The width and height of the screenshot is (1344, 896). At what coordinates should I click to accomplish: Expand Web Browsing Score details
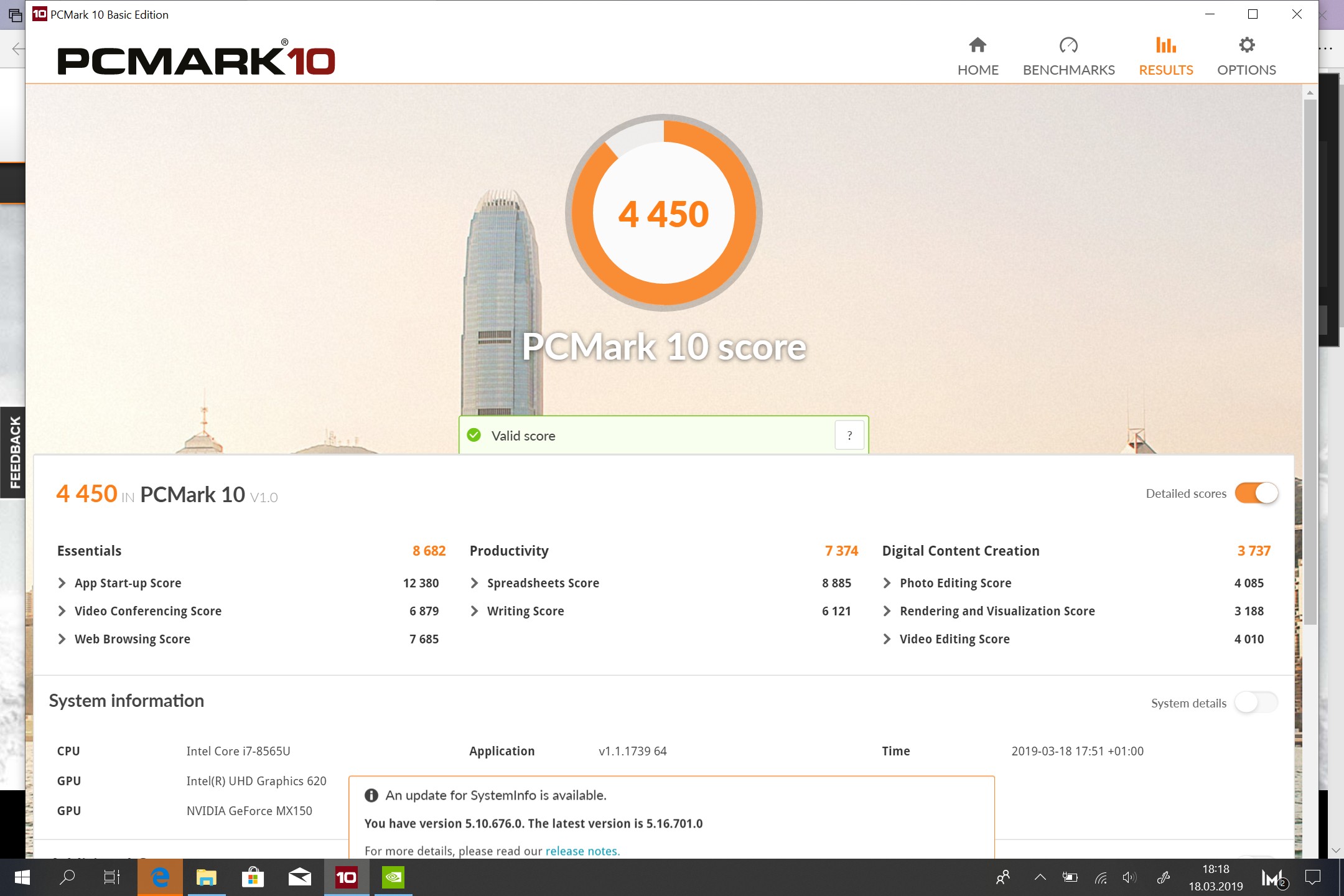pos(62,639)
